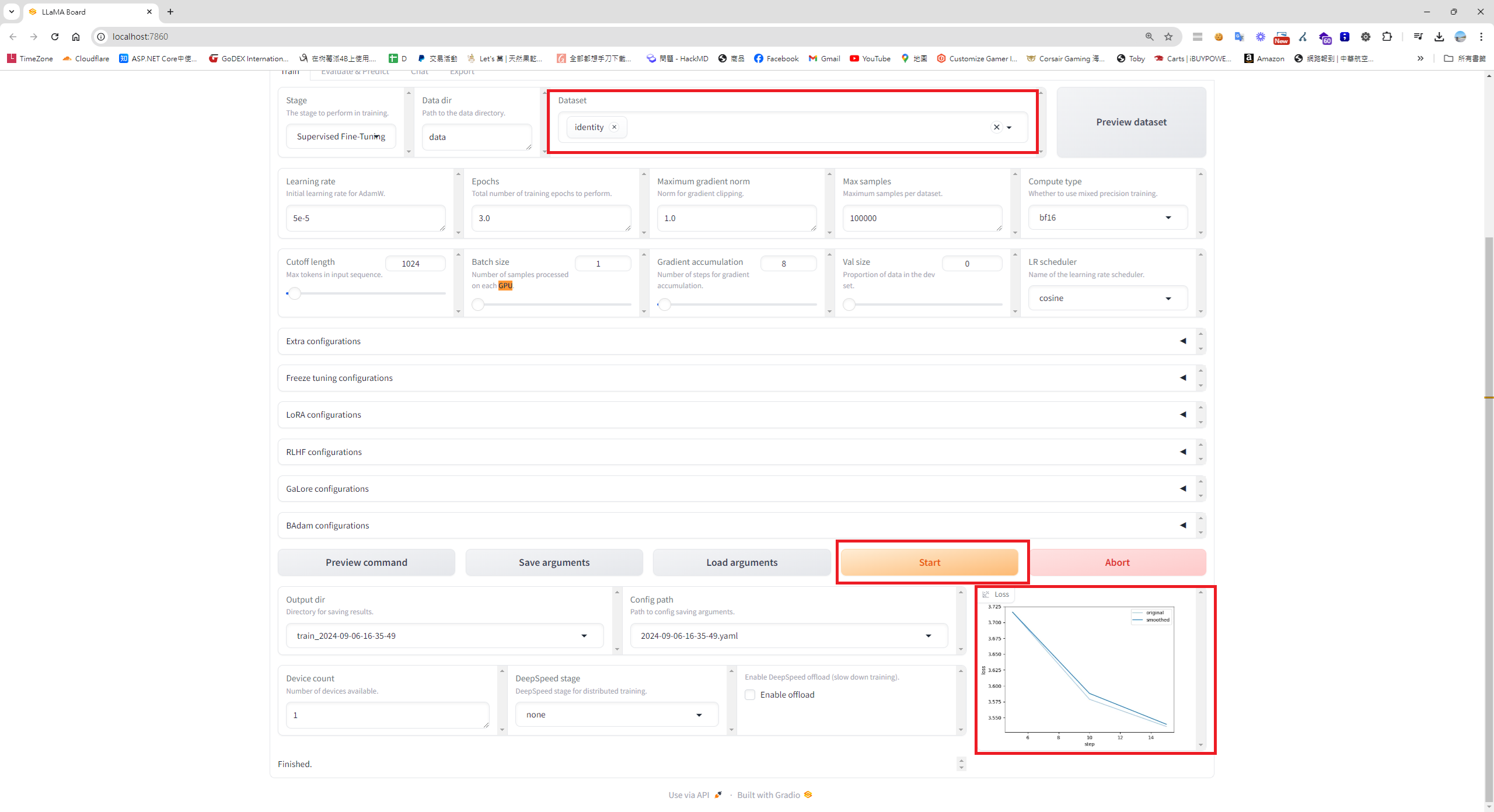The height and width of the screenshot is (812, 1494).
Task: Clear all selected datasets
Action: (x=996, y=127)
